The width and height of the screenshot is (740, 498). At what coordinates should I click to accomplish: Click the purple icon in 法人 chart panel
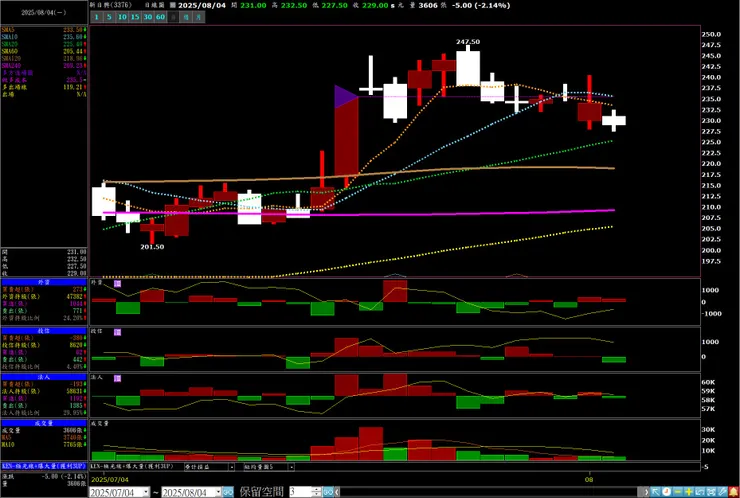point(118,379)
